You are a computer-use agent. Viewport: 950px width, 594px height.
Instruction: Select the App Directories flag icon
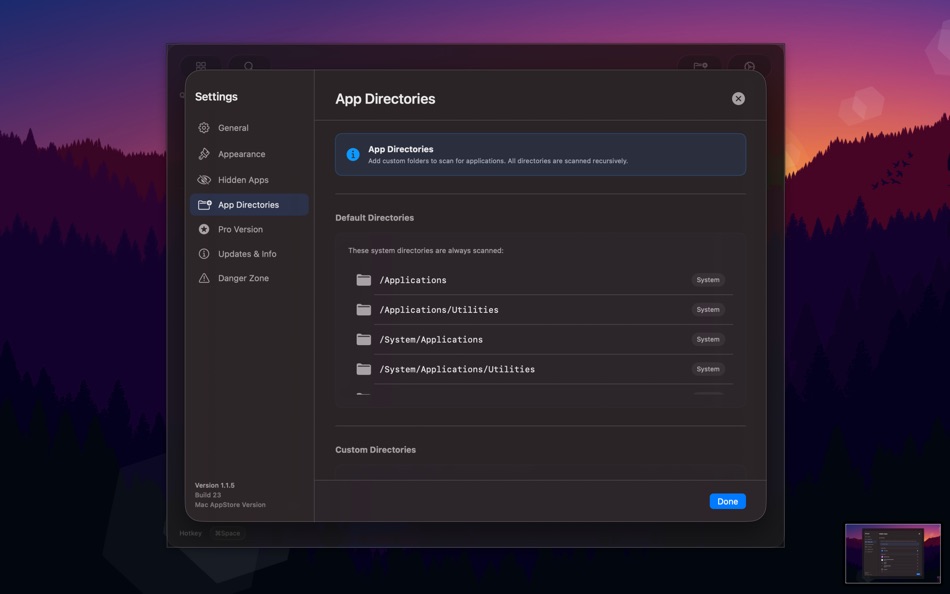pyautogui.click(x=203, y=204)
